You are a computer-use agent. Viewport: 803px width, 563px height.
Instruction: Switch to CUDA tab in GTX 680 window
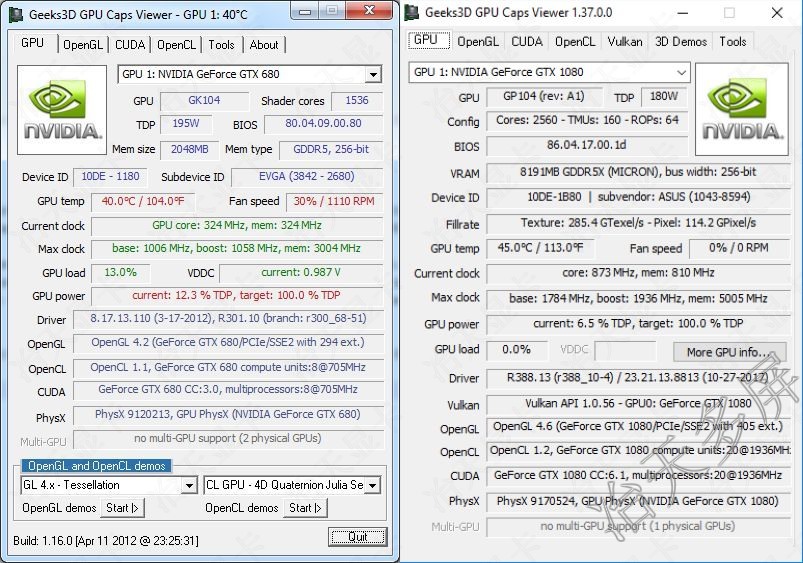[x=130, y=45]
